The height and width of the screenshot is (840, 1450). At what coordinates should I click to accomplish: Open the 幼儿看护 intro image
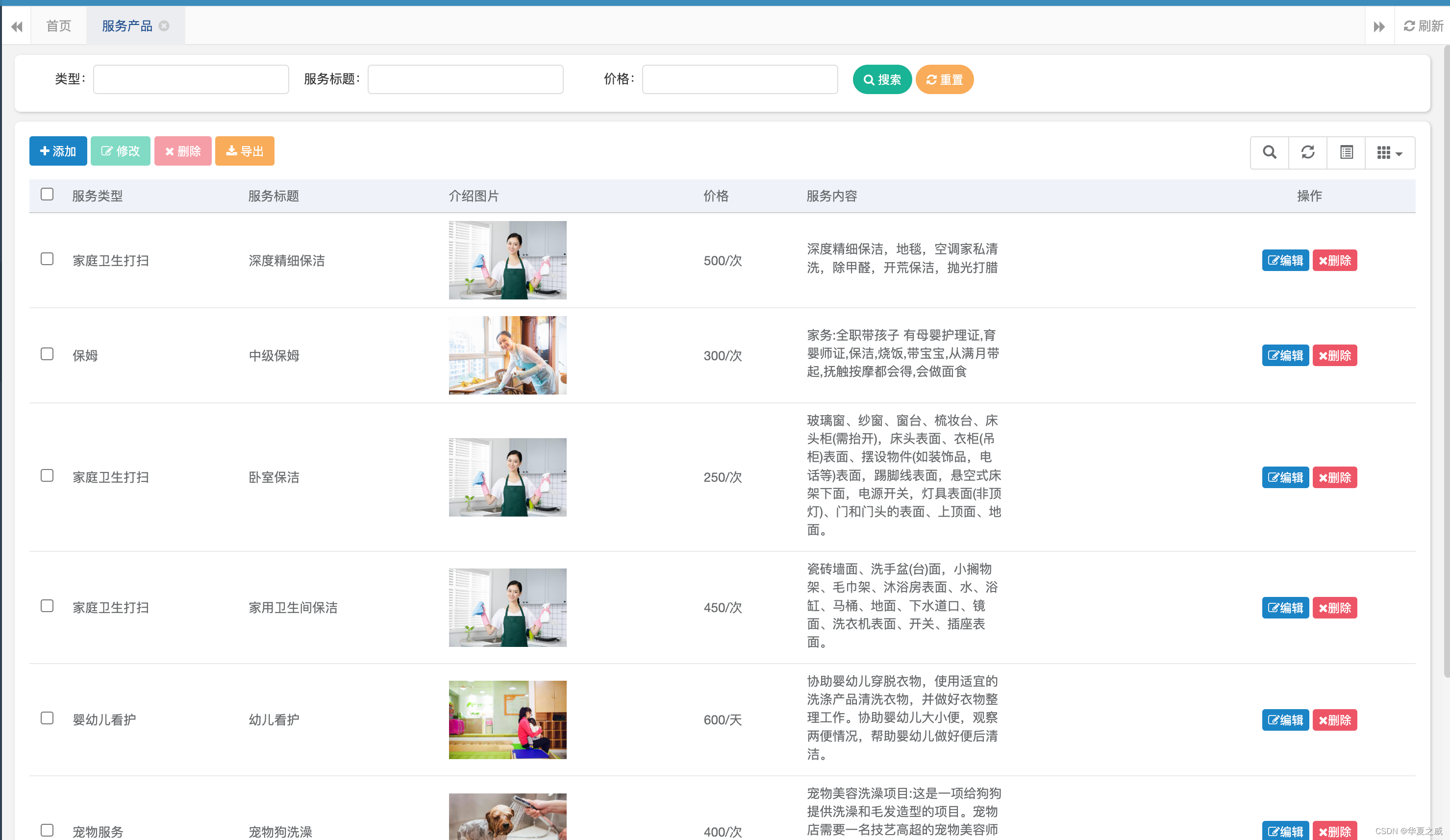pyautogui.click(x=507, y=720)
